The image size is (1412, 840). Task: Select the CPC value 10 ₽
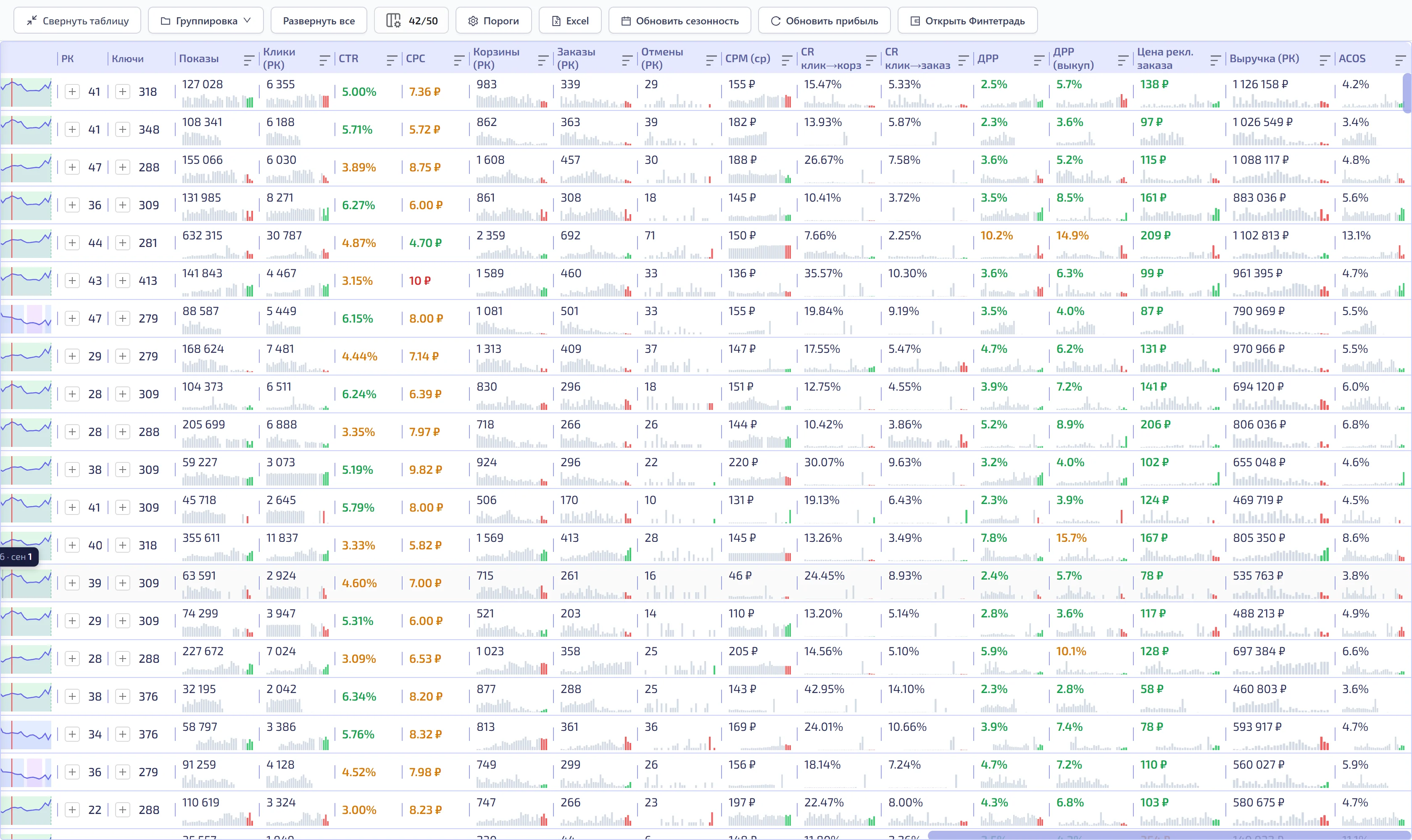pyautogui.click(x=420, y=281)
